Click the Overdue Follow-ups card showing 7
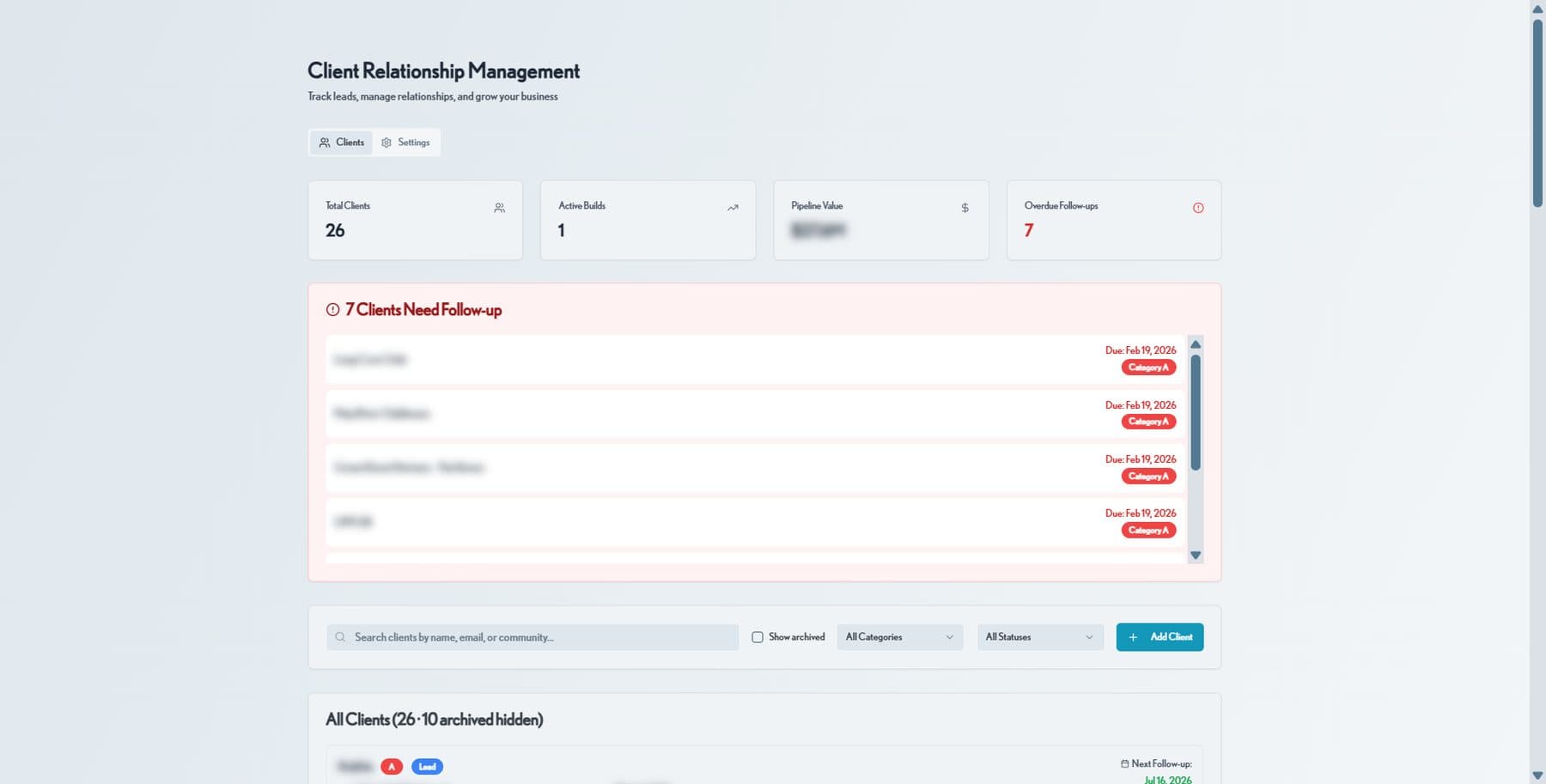Viewport: 1546px width, 784px height. [1114, 220]
